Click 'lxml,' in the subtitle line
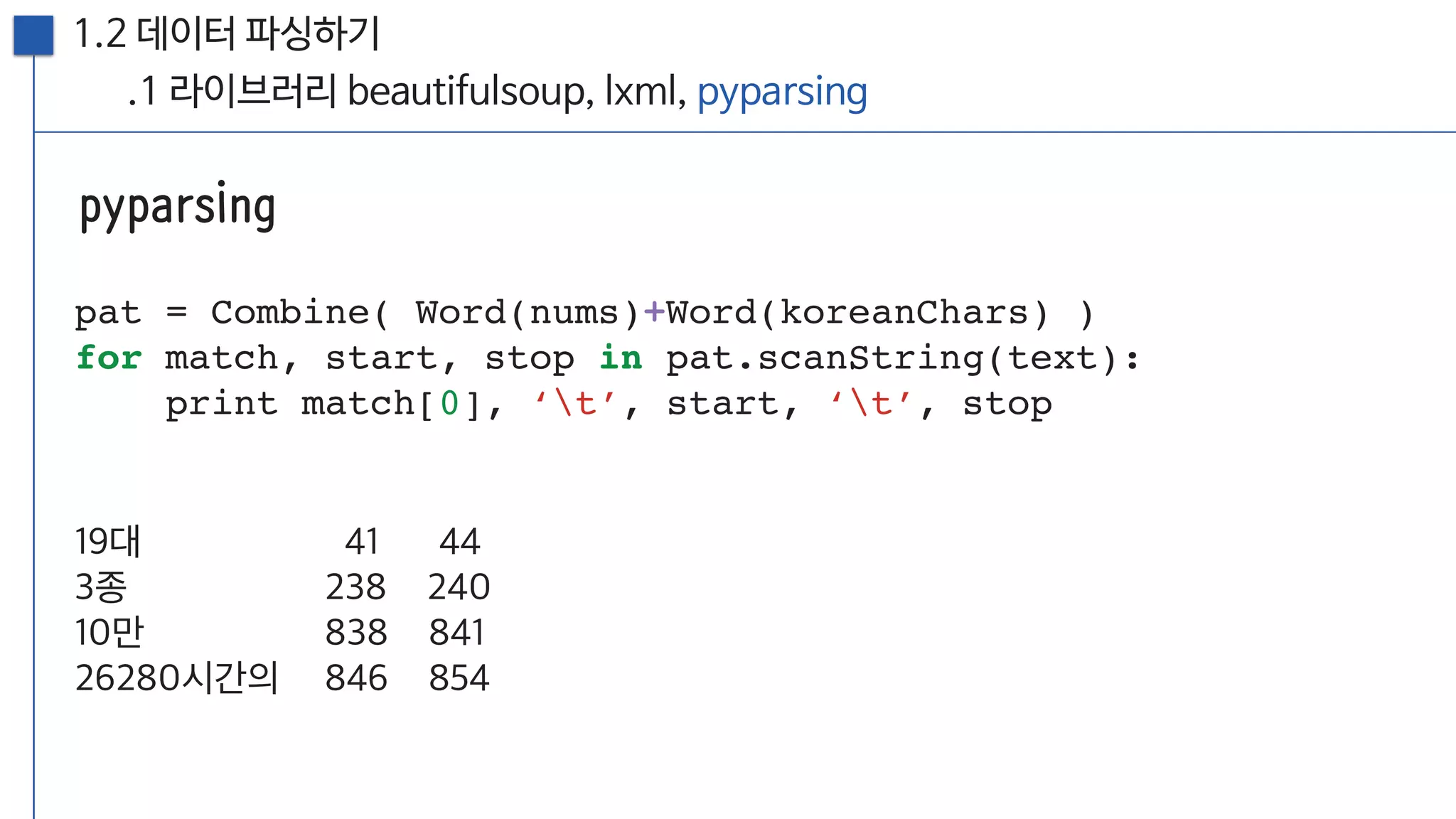Viewport: 1456px width, 819px height. (x=646, y=91)
